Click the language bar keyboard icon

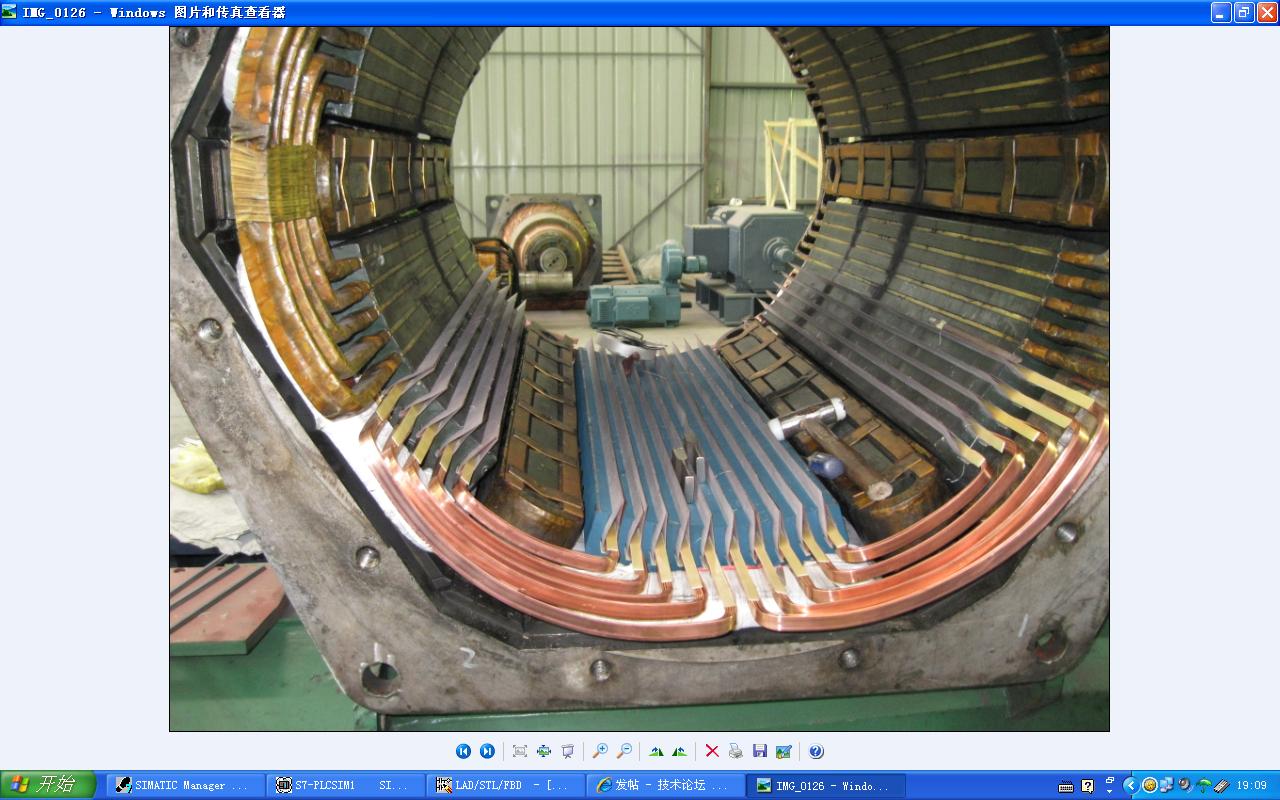click(x=1066, y=786)
